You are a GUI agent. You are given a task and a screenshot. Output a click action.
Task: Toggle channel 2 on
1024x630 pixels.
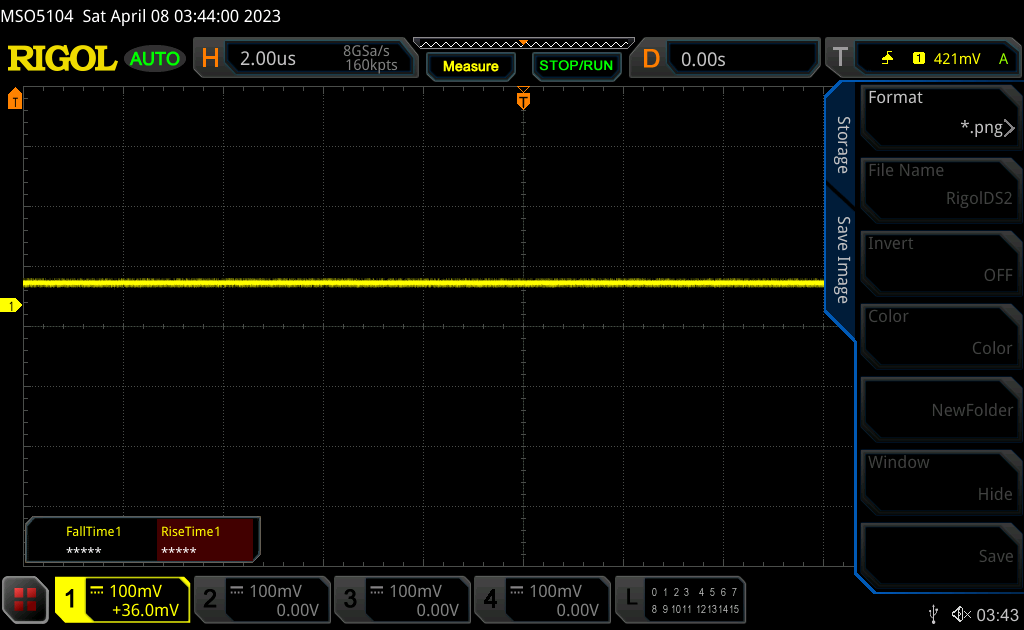pyautogui.click(x=261, y=599)
